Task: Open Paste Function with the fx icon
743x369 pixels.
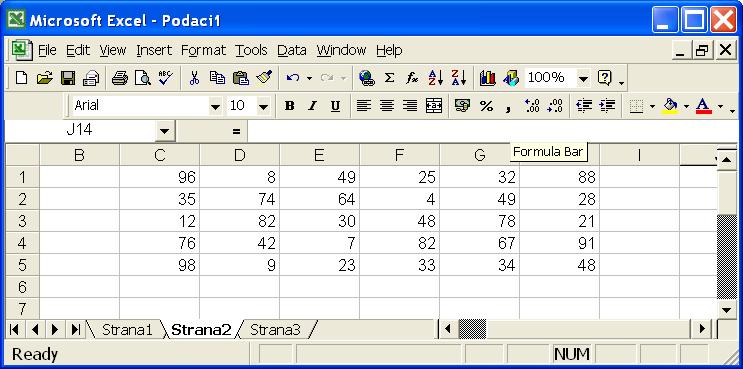Action: click(x=412, y=78)
